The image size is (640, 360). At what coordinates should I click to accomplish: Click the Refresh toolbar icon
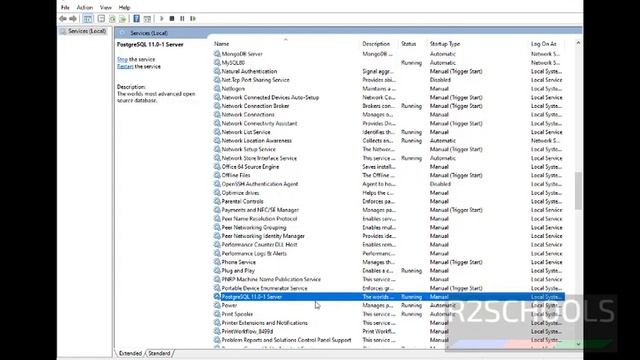(x=112, y=19)
